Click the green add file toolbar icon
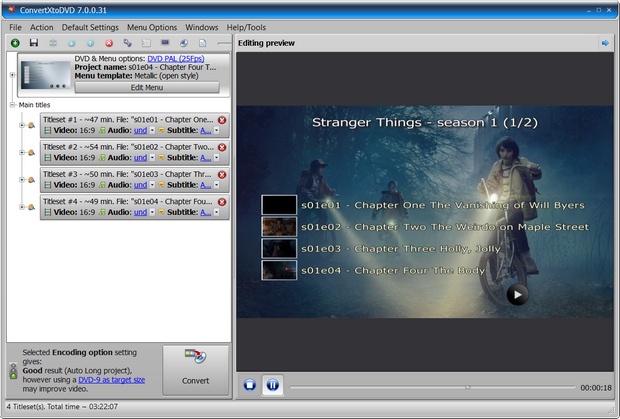This screenshot has height=419, width=620. click(x=15, y=43)
